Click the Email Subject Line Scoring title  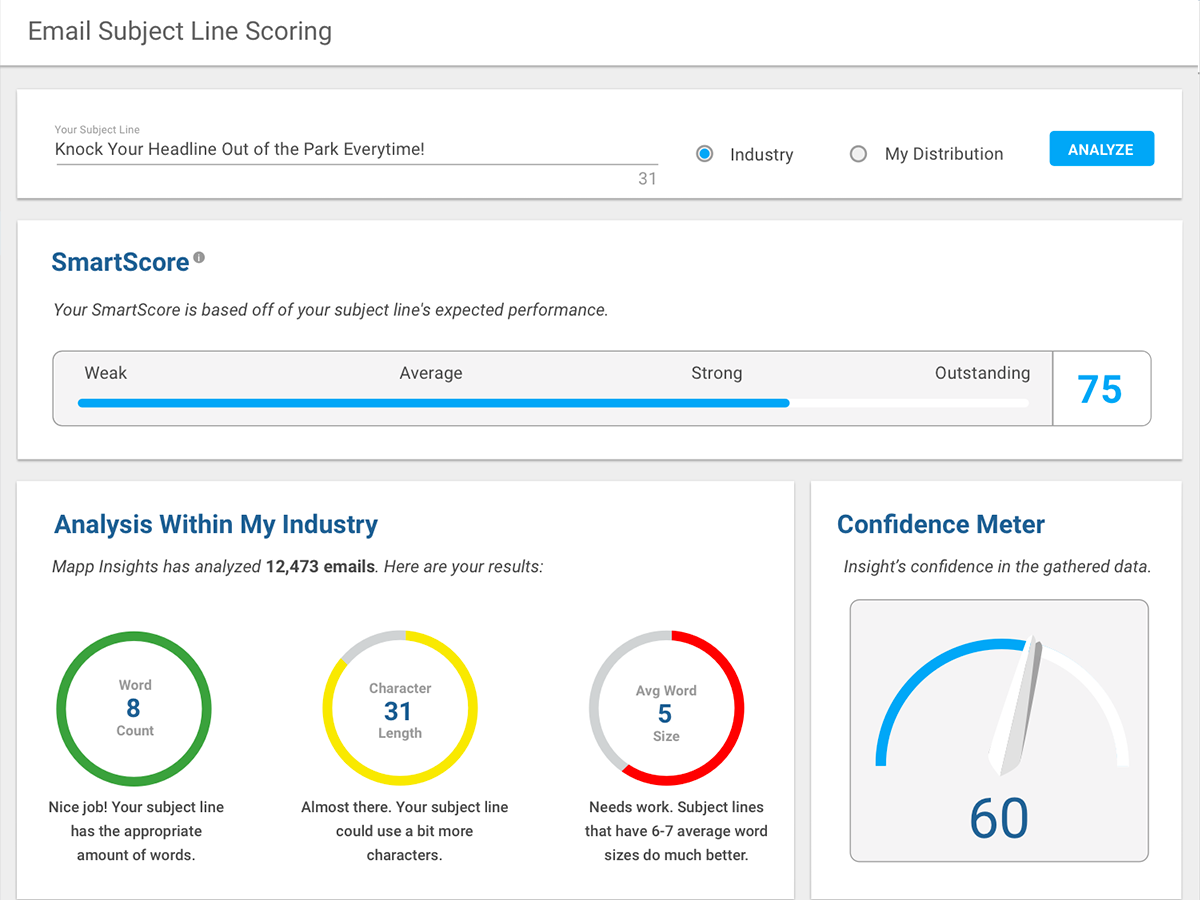pos(180,31)
